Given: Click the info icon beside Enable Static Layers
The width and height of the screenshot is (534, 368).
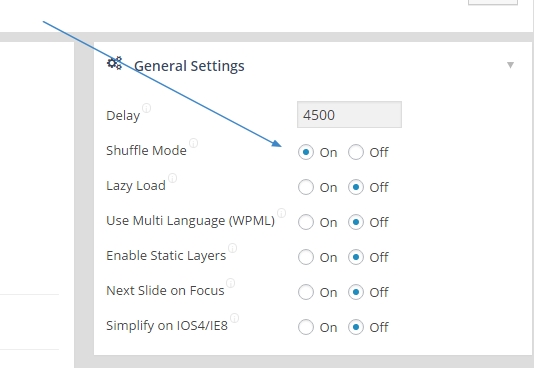Looking at the screenshot, I should 232,248.
